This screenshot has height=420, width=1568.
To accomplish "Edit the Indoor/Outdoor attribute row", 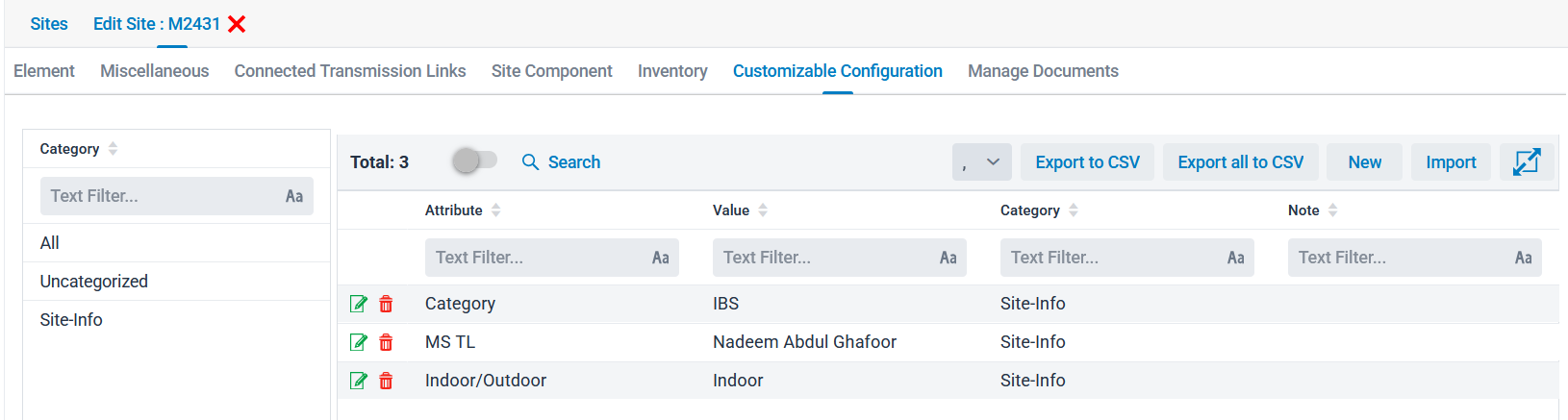I will 359,381.
